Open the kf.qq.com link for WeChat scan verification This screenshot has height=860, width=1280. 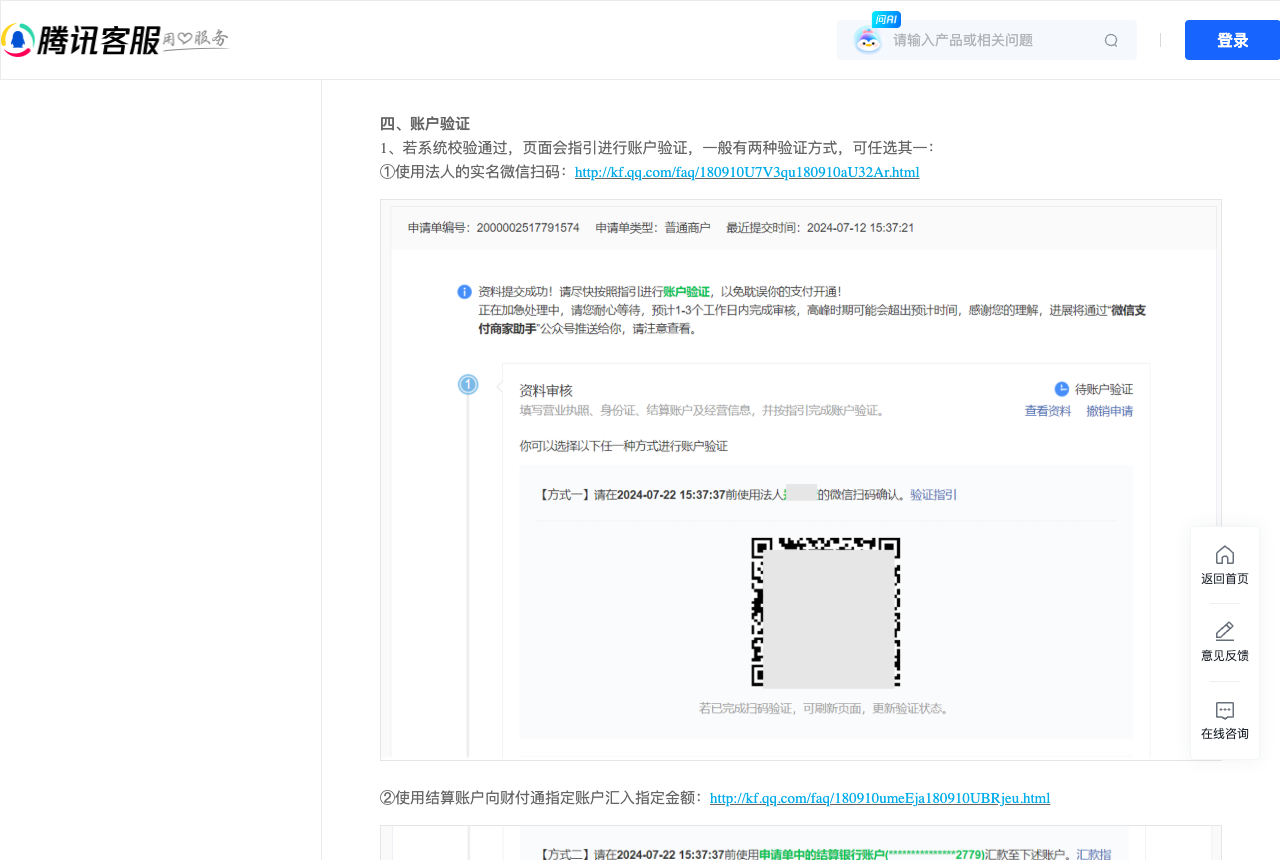tap(747, 172)
